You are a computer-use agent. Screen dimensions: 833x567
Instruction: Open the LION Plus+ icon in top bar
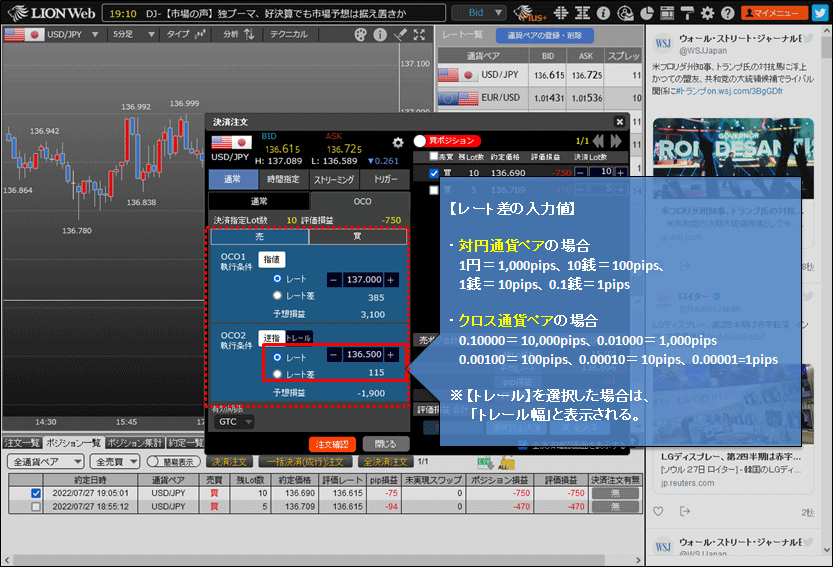[530, 13]
